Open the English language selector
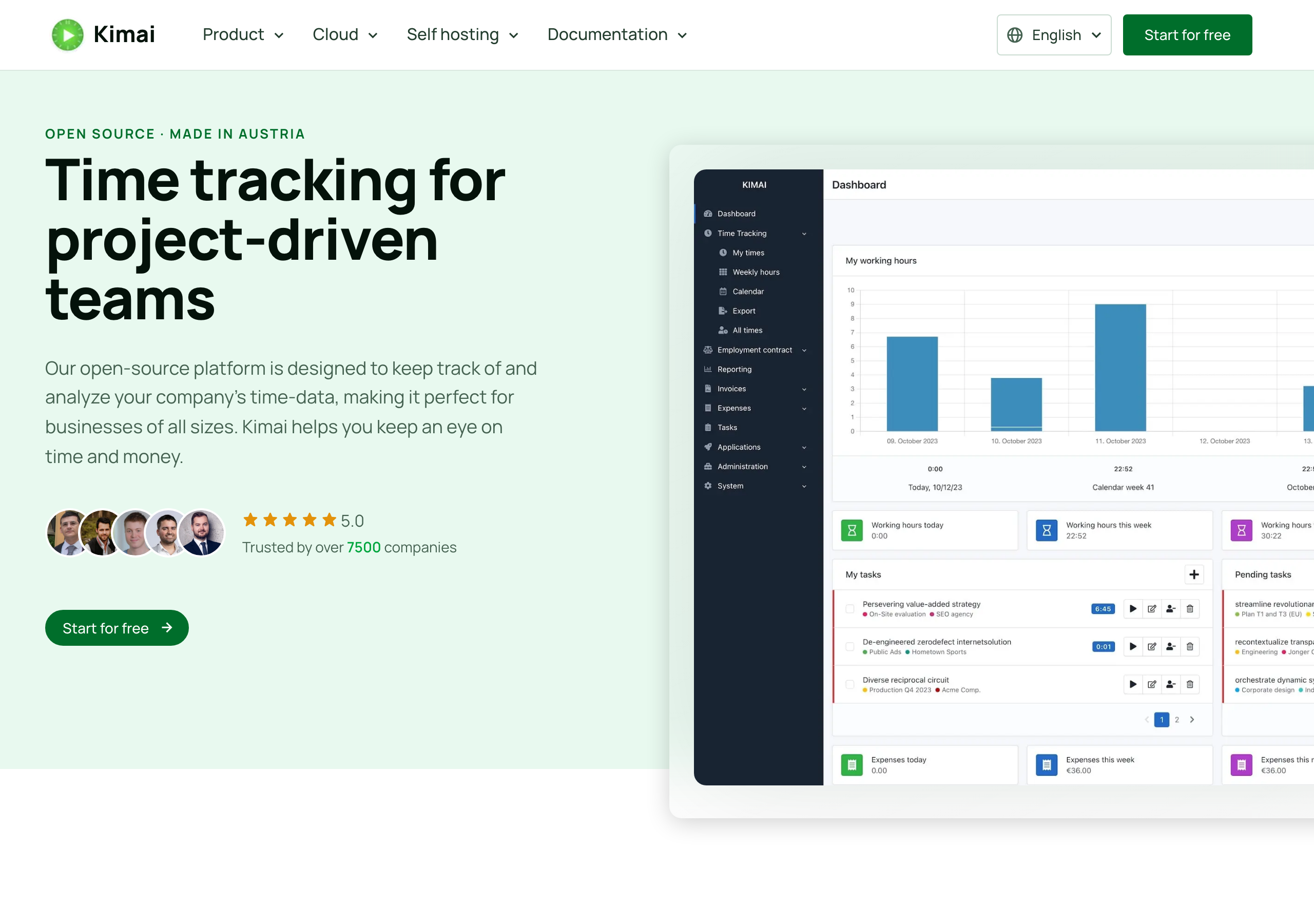 [x=1054, y=35]
